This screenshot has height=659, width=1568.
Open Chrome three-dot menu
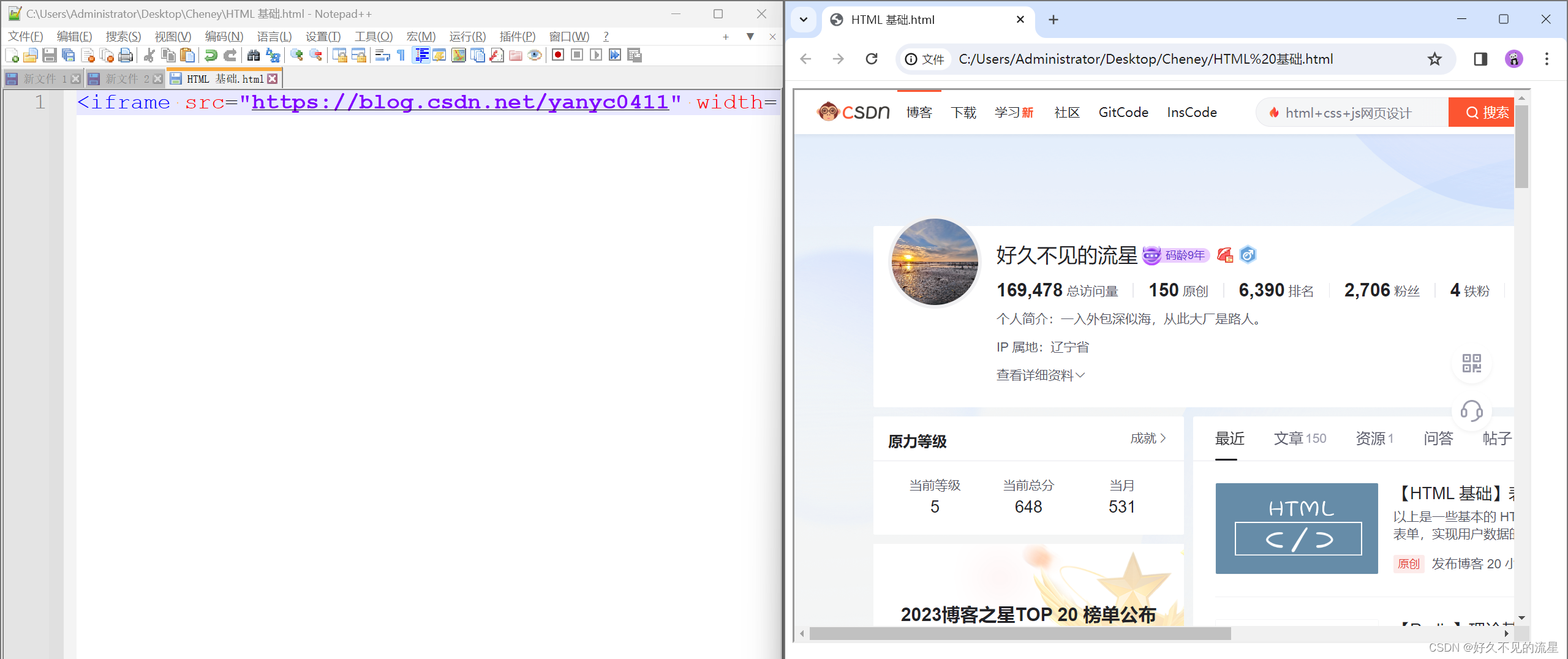click(x=1547, y=59)
